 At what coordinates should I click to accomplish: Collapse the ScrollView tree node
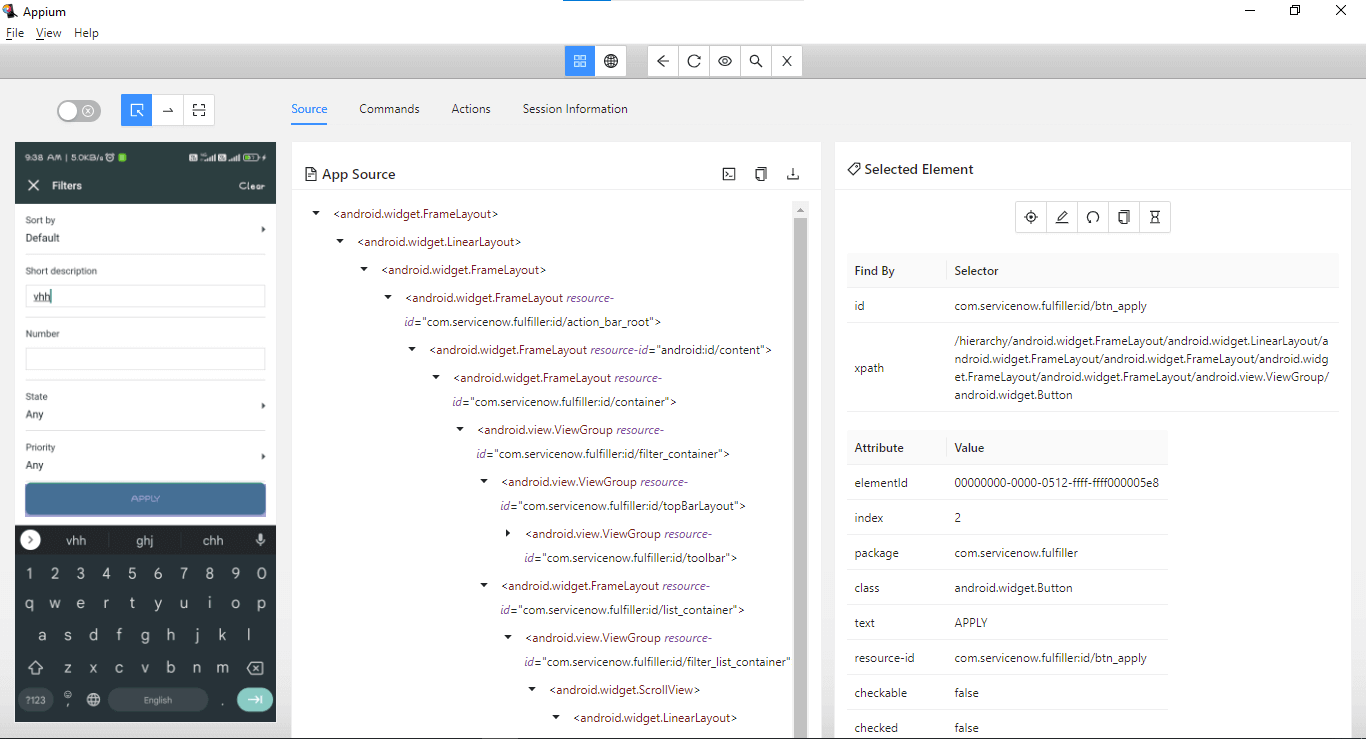point(532,690)
